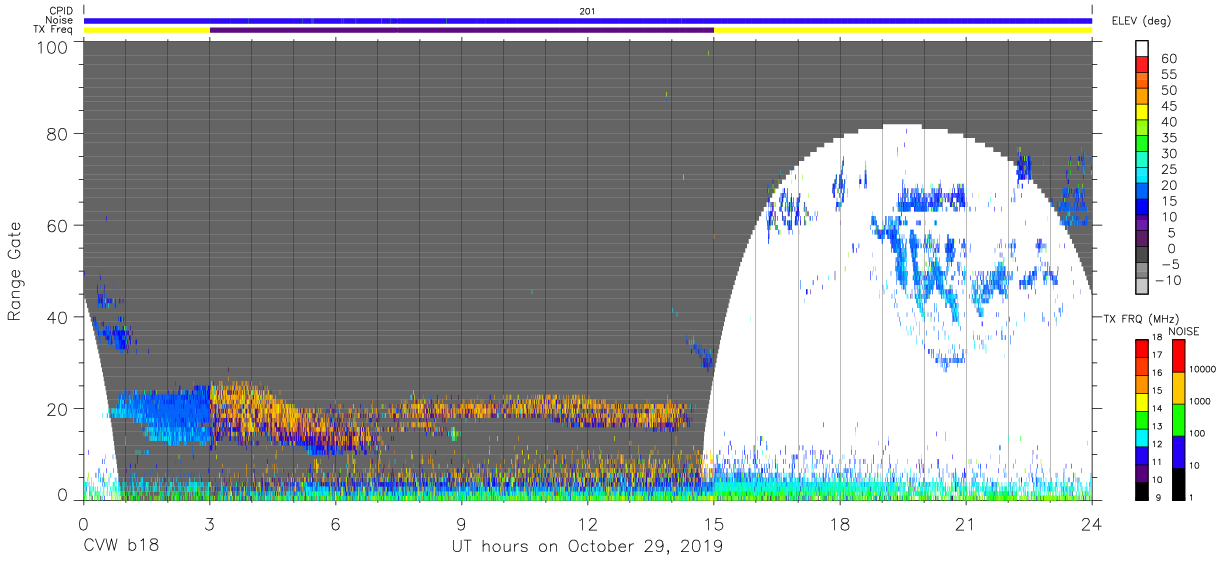Screen dimensions: 1228x567
Task: Click the 40 tick on Range Gate axis
Action: pos(57,317)
